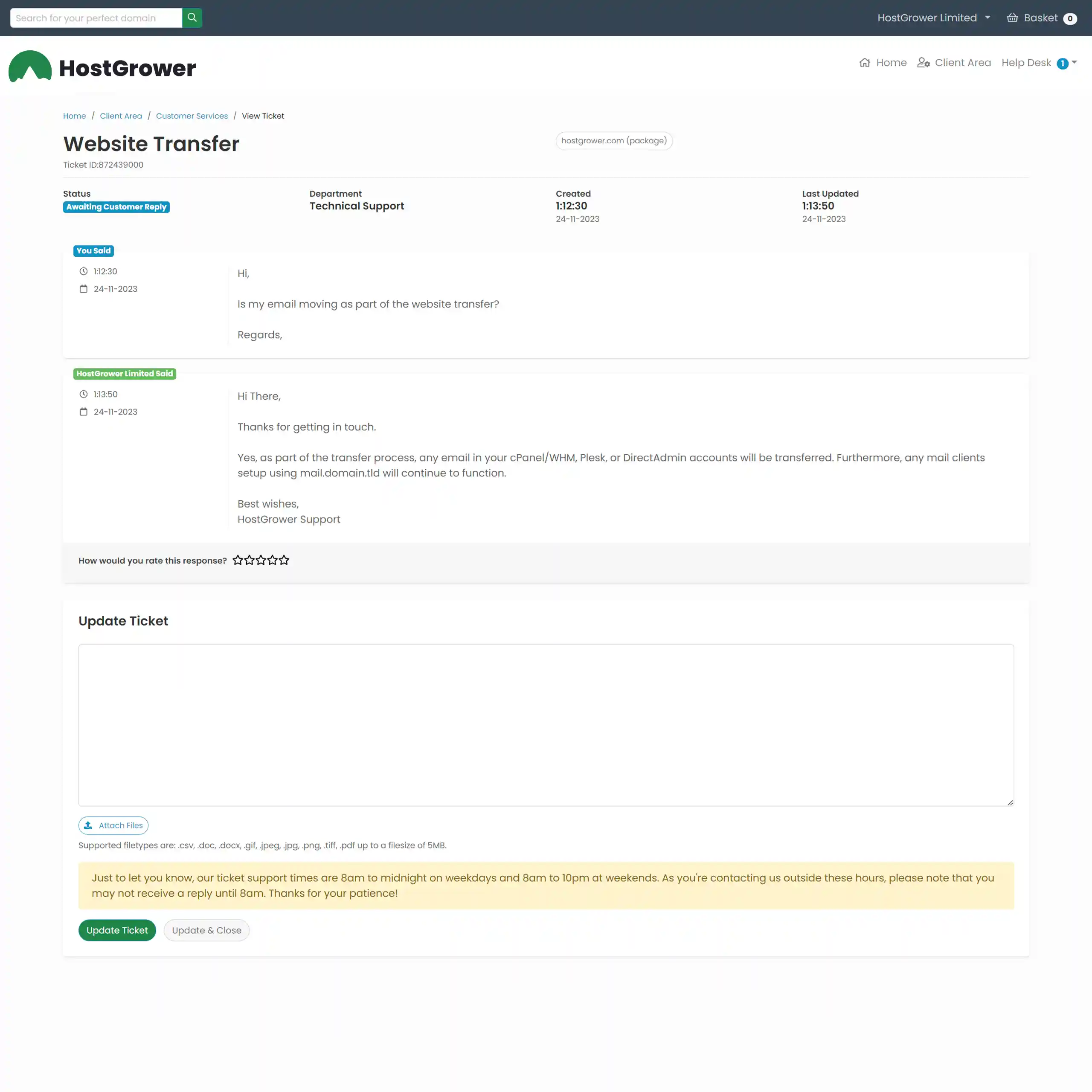Image resolution: width=1092 pixels, height=1092 pixels.
Task: Rate the response five stars
Action: click(x=284, y=560)
